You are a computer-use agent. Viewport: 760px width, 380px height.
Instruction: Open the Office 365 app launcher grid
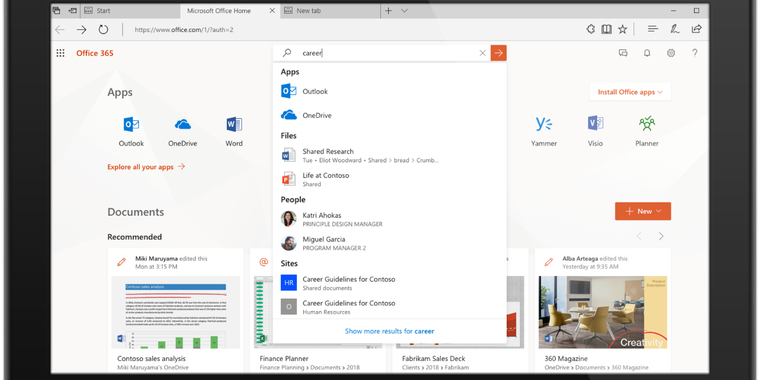point(60,53)
